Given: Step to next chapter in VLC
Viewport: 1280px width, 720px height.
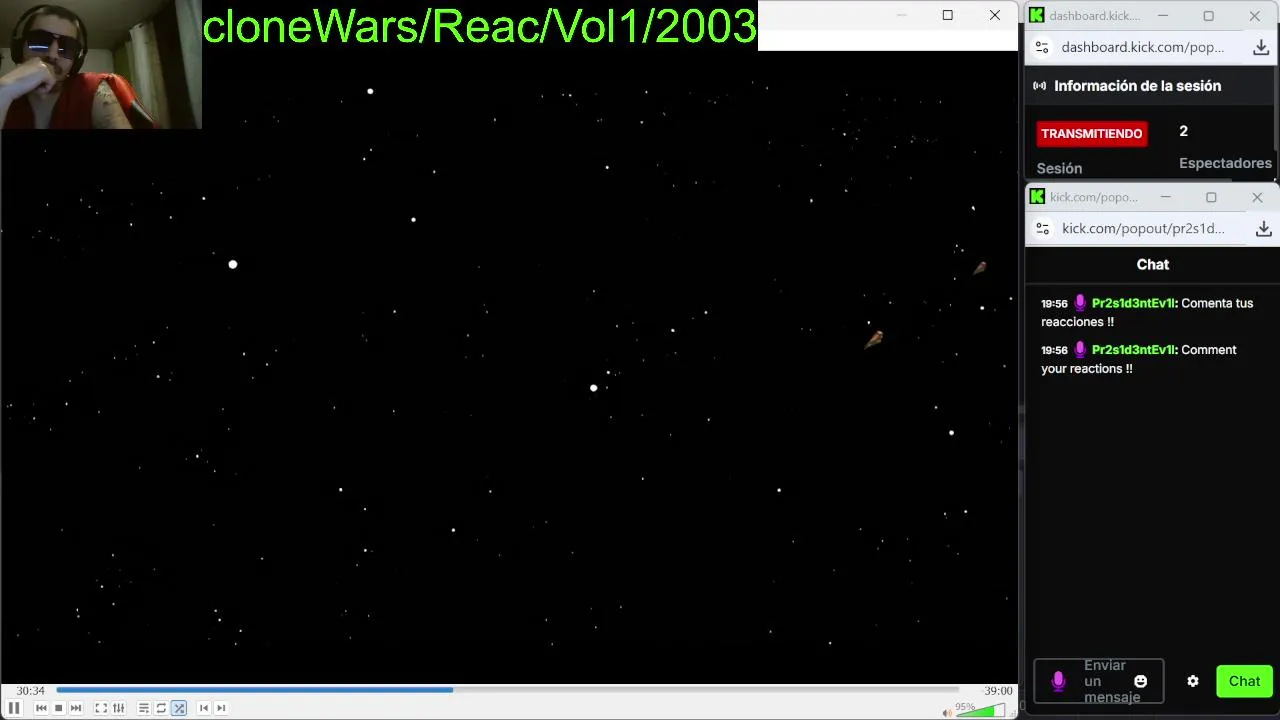Looking at the screenshot, I should [222, 708].
